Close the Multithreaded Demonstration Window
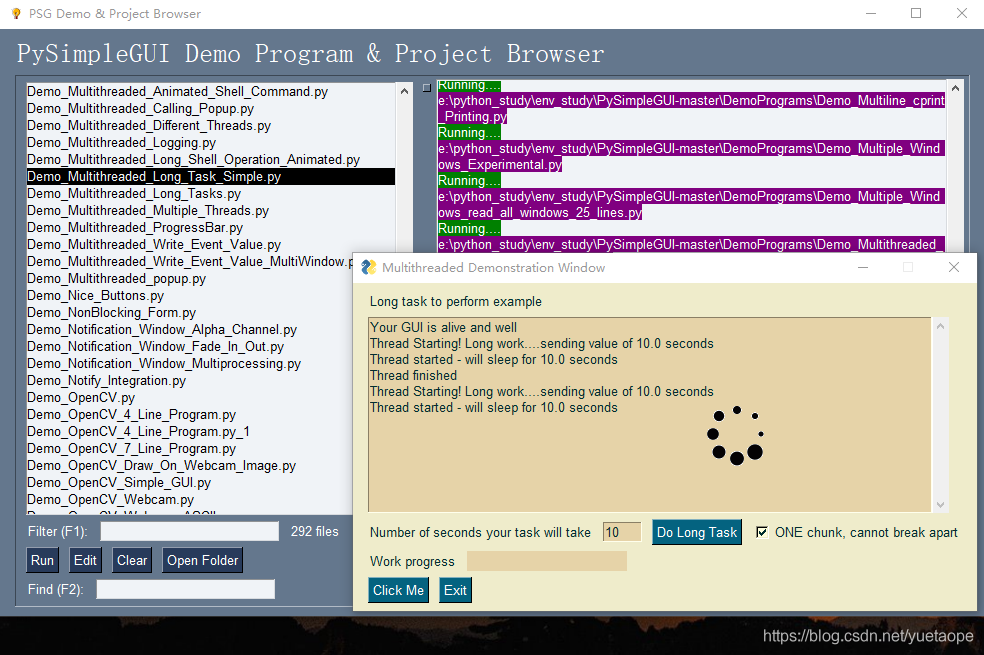984x655 pixels. coord(954,267)
